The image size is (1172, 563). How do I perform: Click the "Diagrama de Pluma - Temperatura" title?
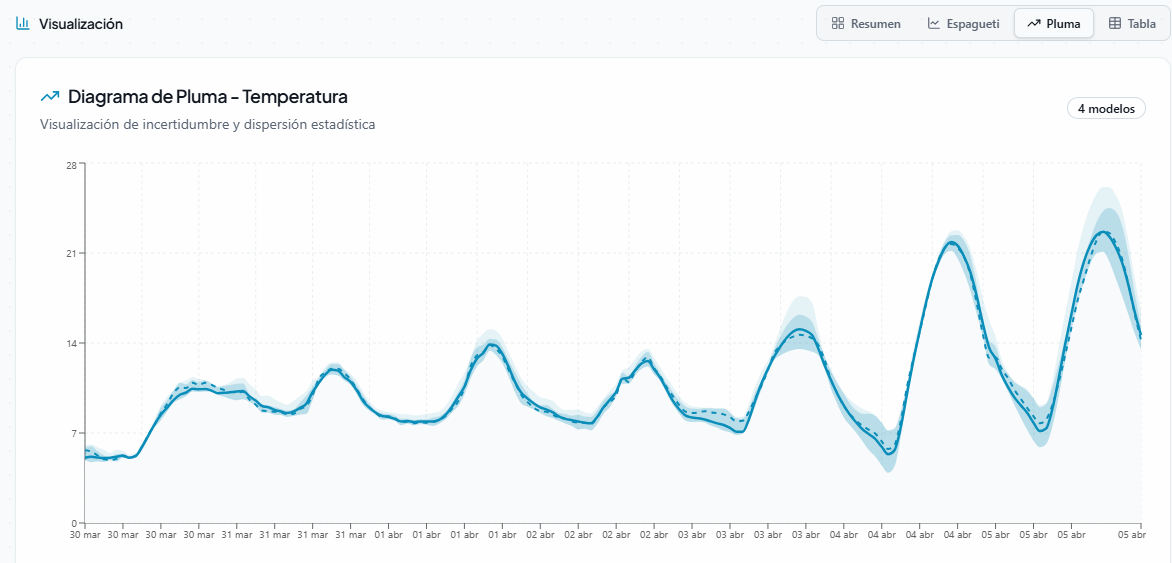208,97
